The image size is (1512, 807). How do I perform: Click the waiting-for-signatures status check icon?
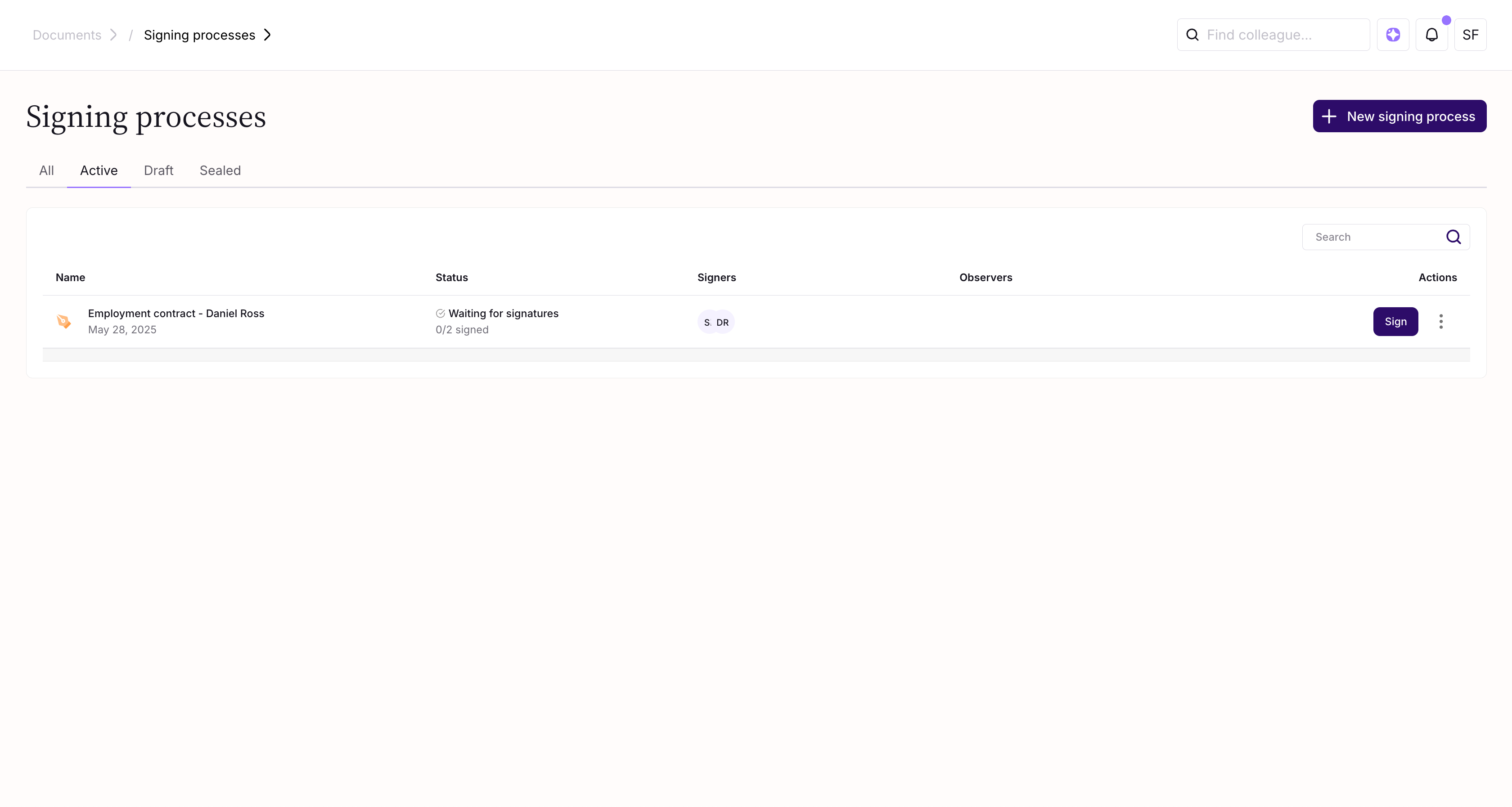pos(440,314)
